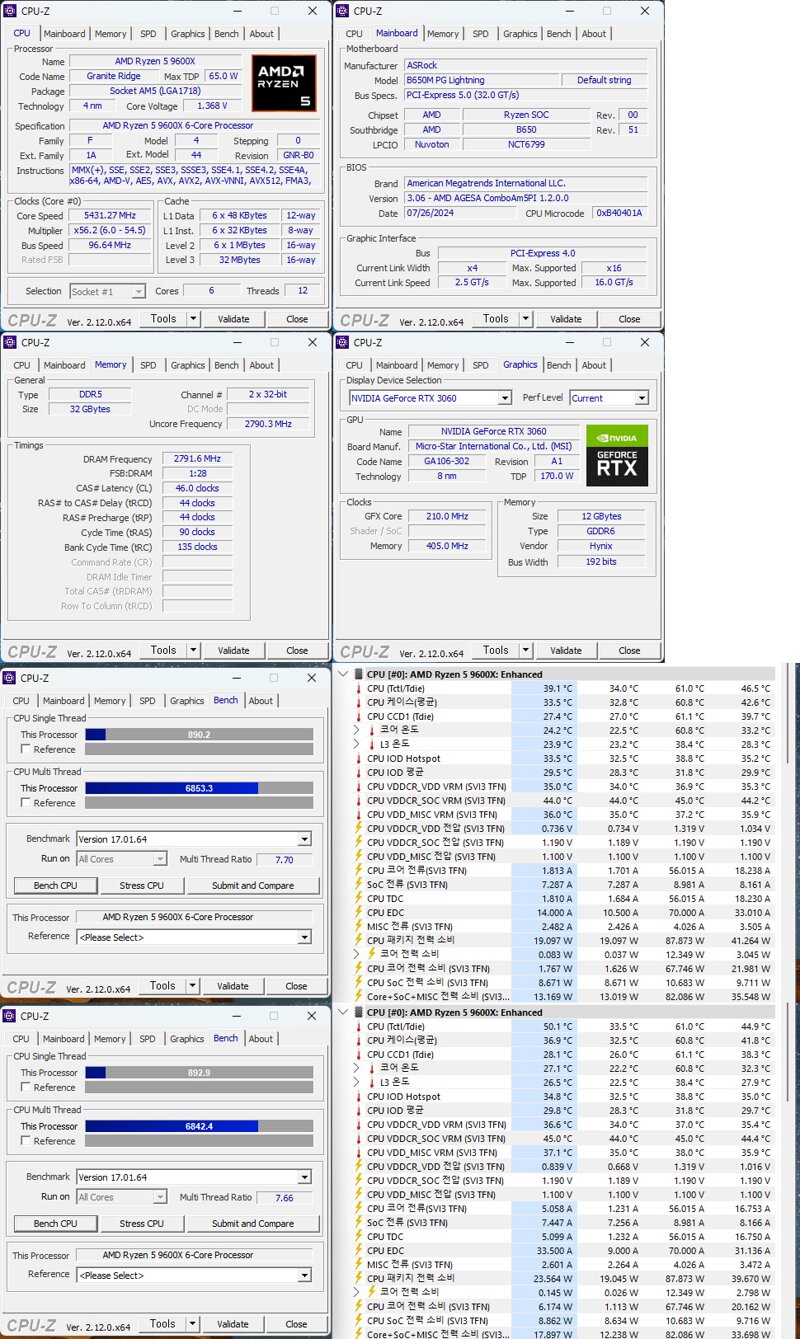Click CPU-Z title icon of the Granite Ridge window
This screenshot has width=800, height=1339.
[11, 11]
